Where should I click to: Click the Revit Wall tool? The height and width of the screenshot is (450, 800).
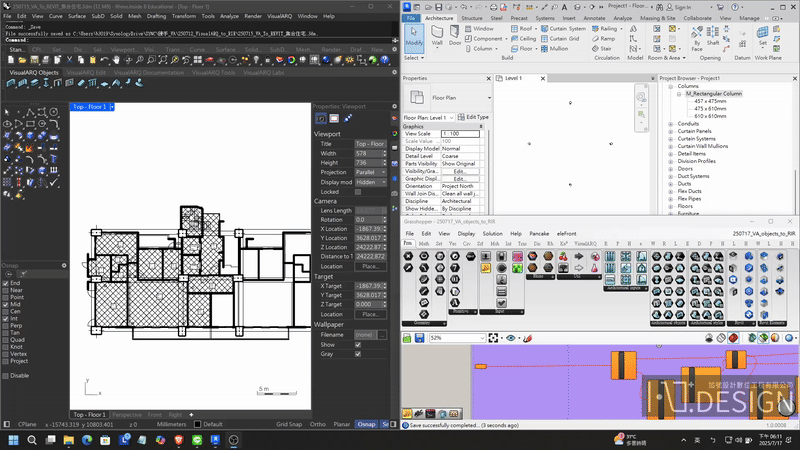(437, 36)
